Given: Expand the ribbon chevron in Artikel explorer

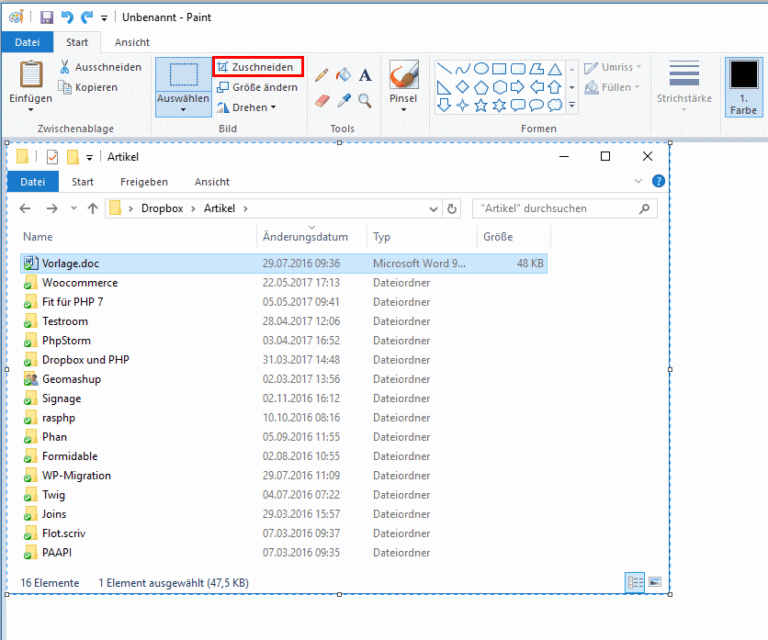Looking at the screenshot, I should pos(638,181).
